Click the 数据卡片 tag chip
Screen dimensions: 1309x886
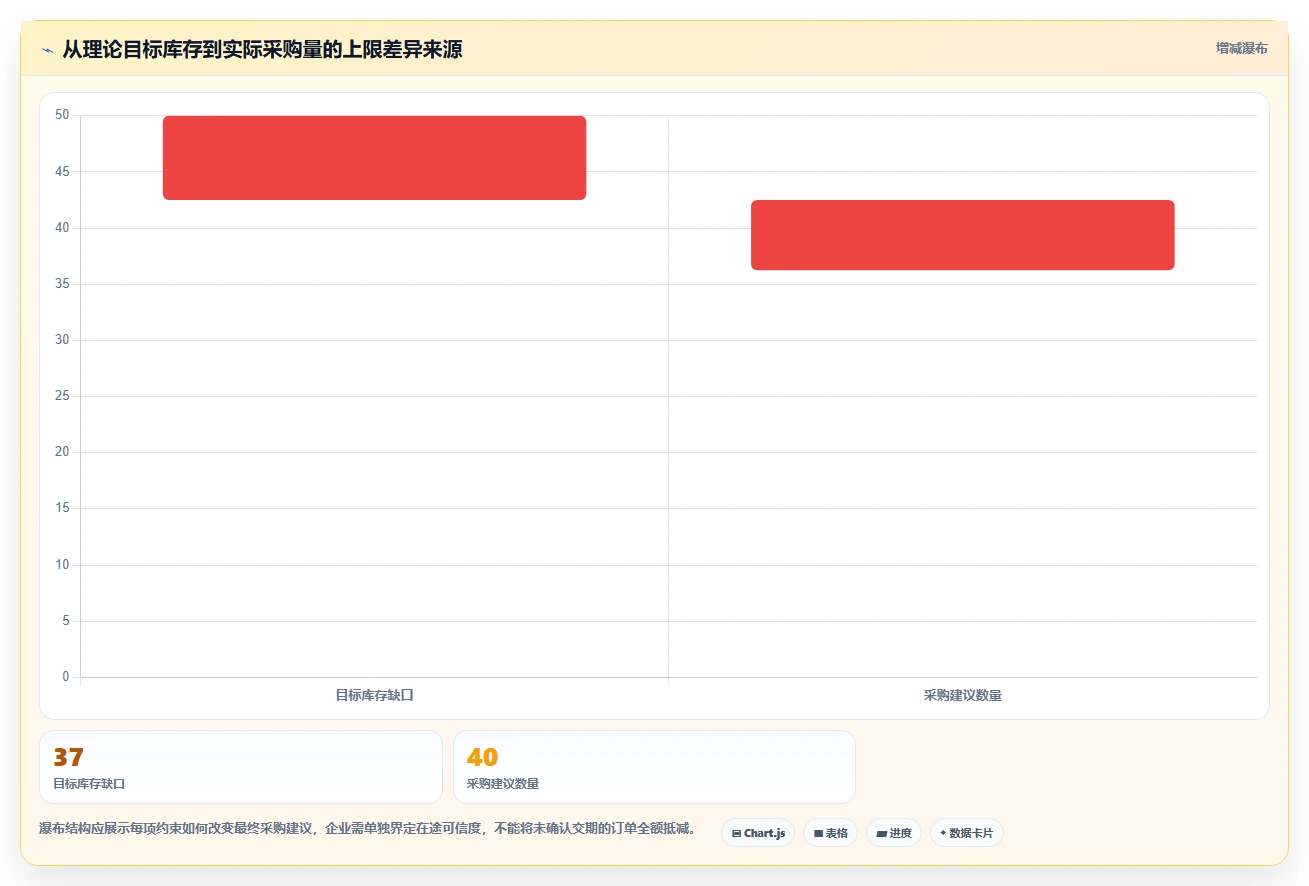point(966,833)
